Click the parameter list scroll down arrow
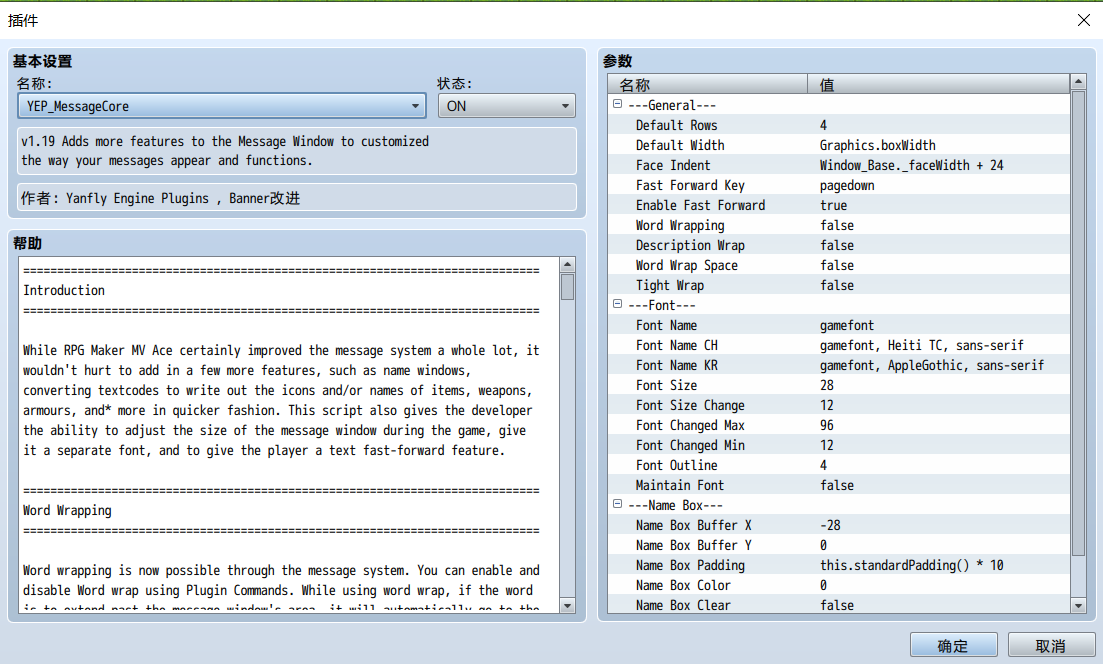1103x664 pixels. coord(1078,605)
